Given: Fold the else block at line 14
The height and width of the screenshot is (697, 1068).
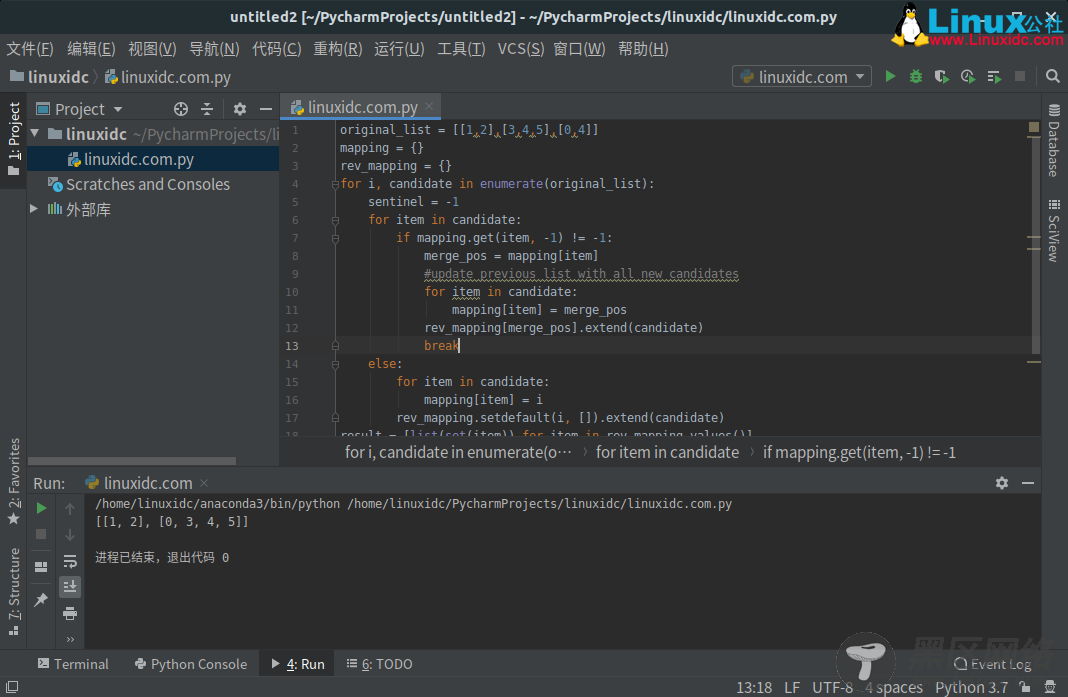Looking at the screenshot, I should [x=335, y=364].
